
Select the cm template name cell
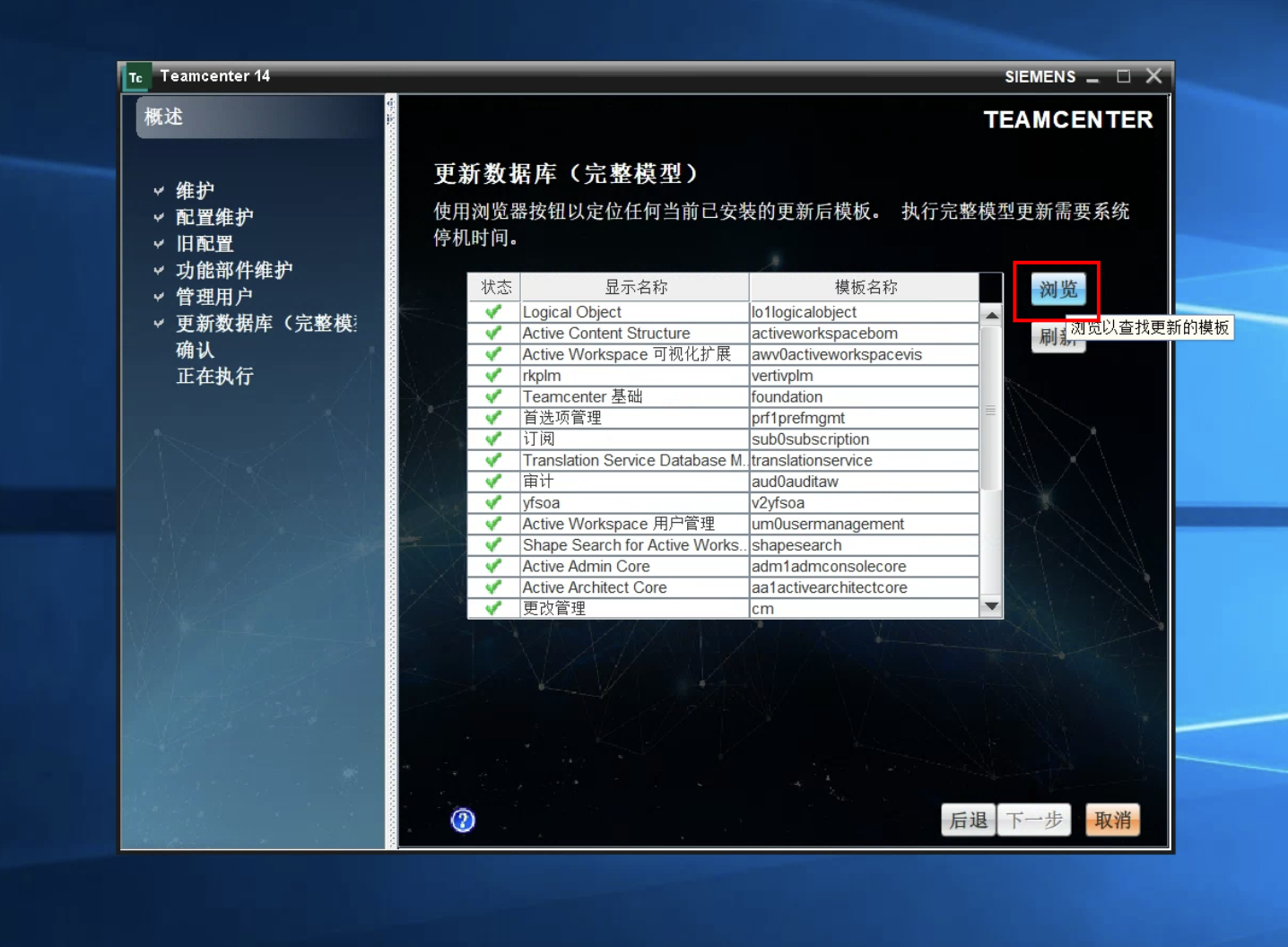(865, 608)
